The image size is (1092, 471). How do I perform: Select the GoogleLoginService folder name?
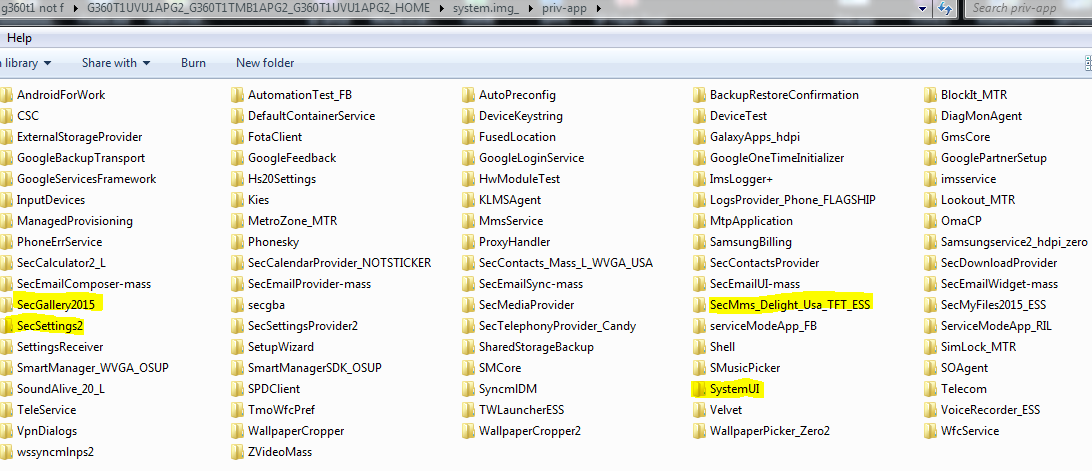point(531,158)
